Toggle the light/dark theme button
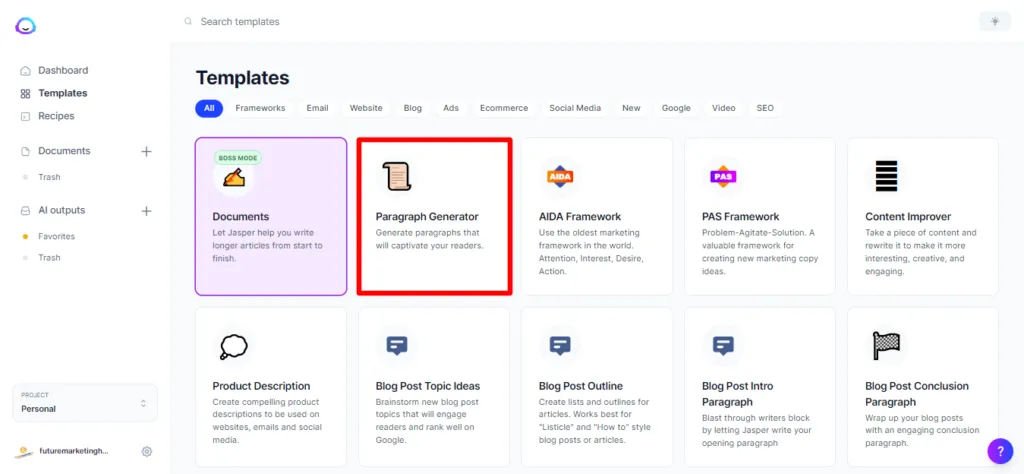The height and width of the screenshot is (474, 1024). (x=994, y=21)
